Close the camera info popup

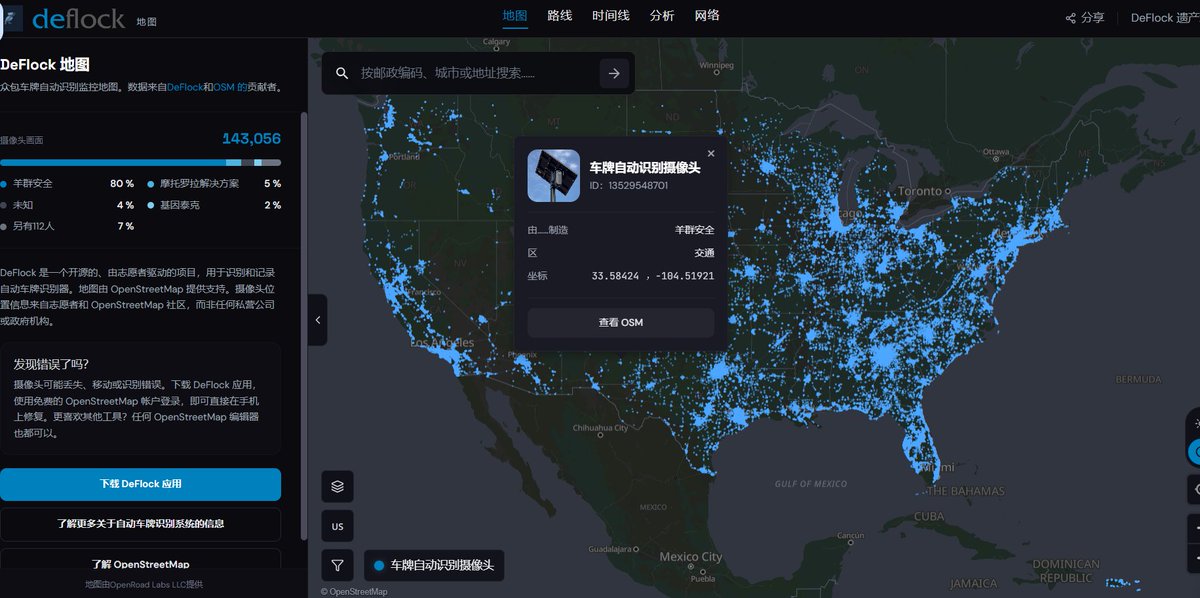[711, 153]
